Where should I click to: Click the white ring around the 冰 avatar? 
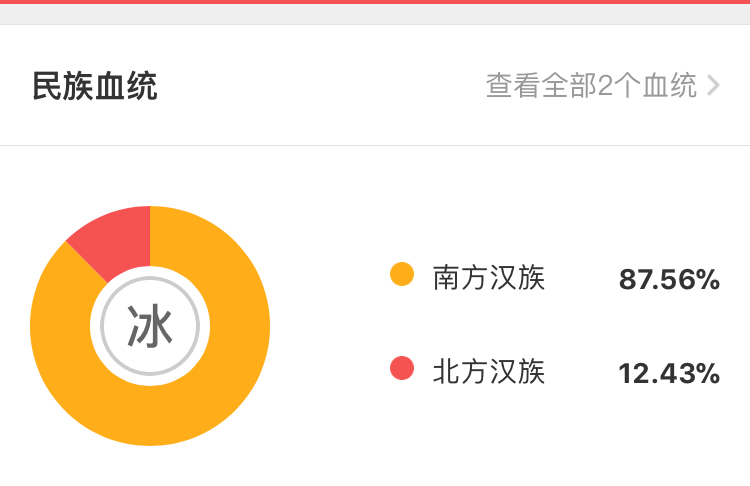(x=150, y=271)
